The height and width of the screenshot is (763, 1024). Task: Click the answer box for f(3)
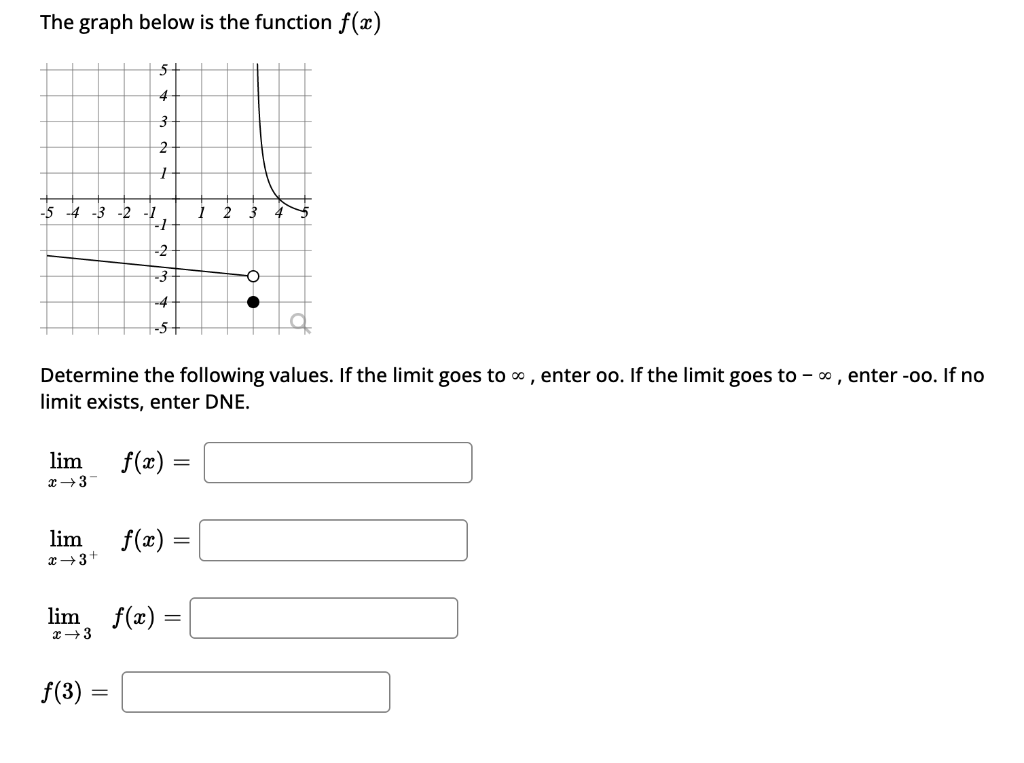pyautogui.click(x=255, y=690)
